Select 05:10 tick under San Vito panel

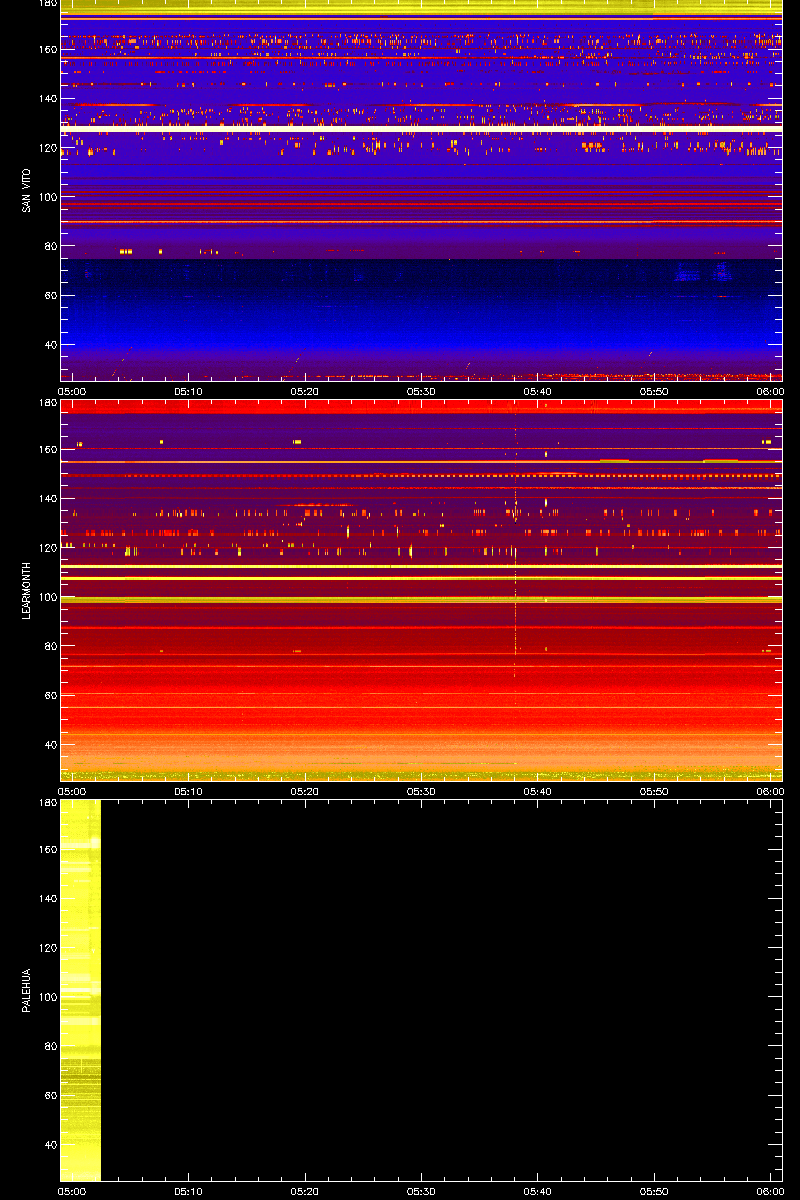[x=189, y=391]
